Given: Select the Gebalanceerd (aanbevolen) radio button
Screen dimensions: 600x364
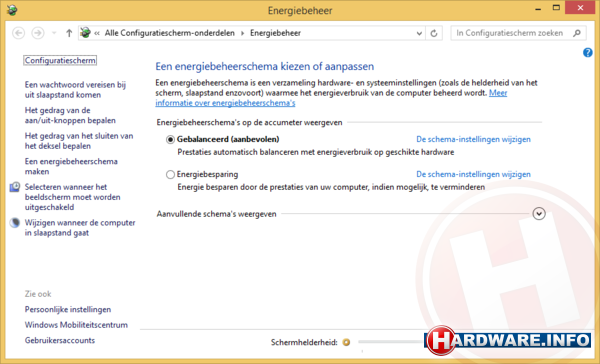Looking at the screenshot, I should tap(170, 139).
